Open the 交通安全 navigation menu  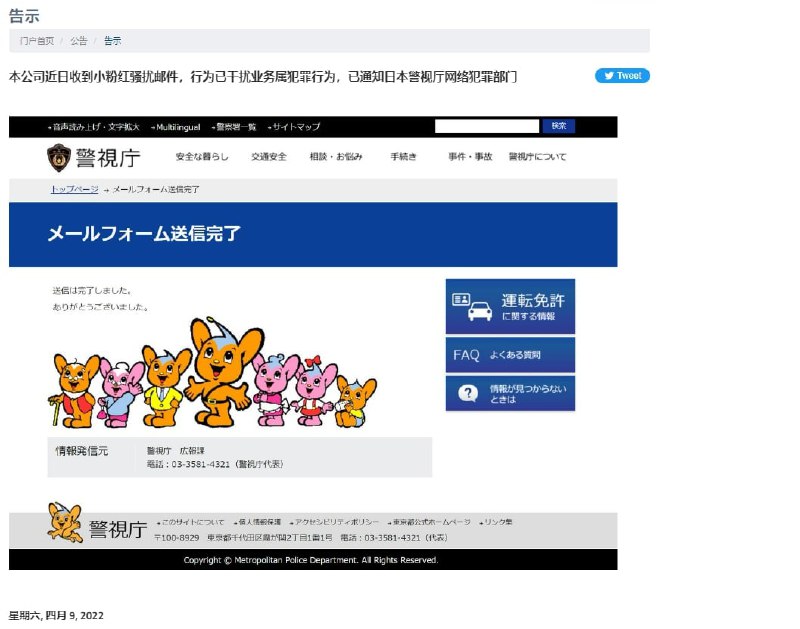268,157
